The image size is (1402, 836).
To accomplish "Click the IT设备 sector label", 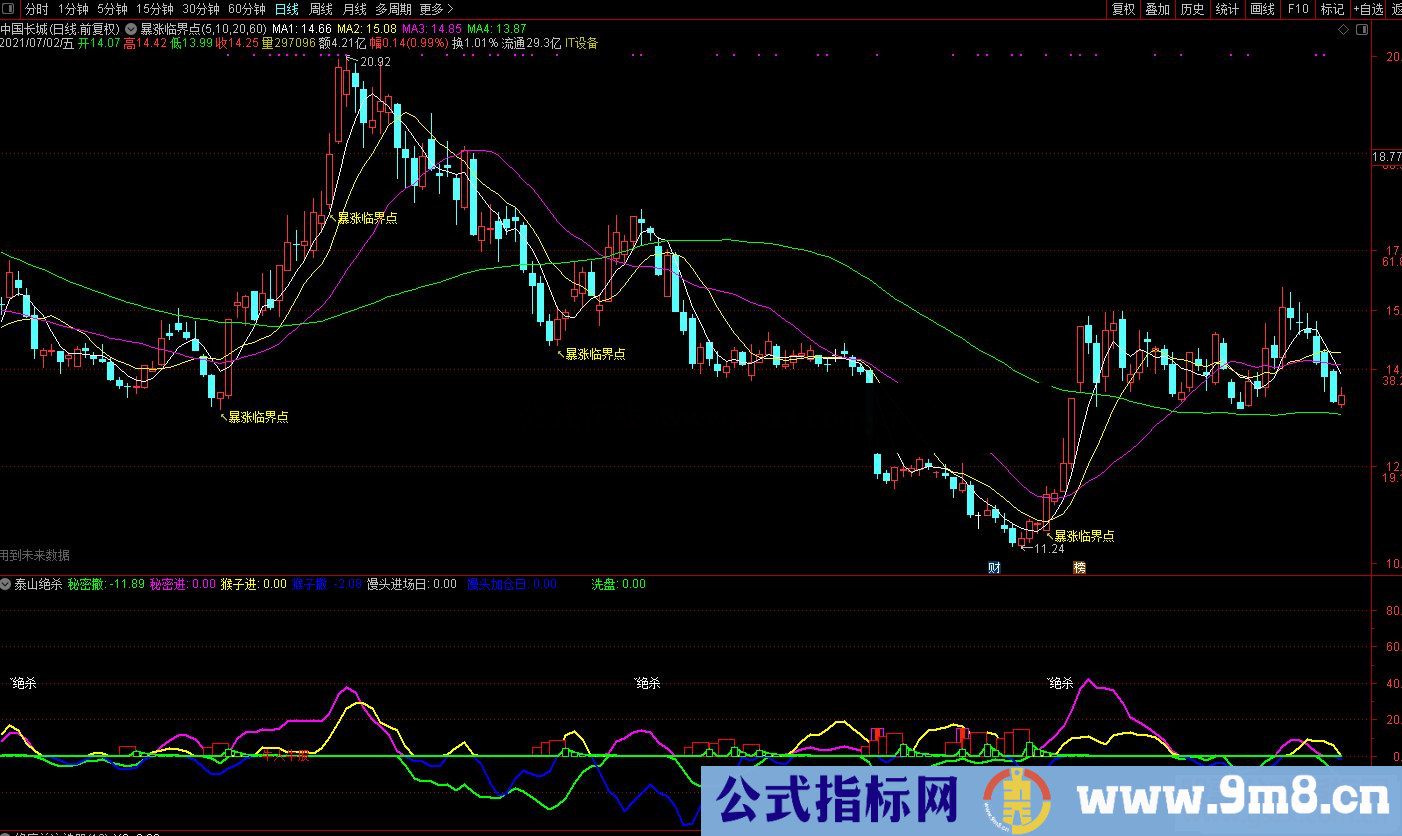I will [582, 43].
